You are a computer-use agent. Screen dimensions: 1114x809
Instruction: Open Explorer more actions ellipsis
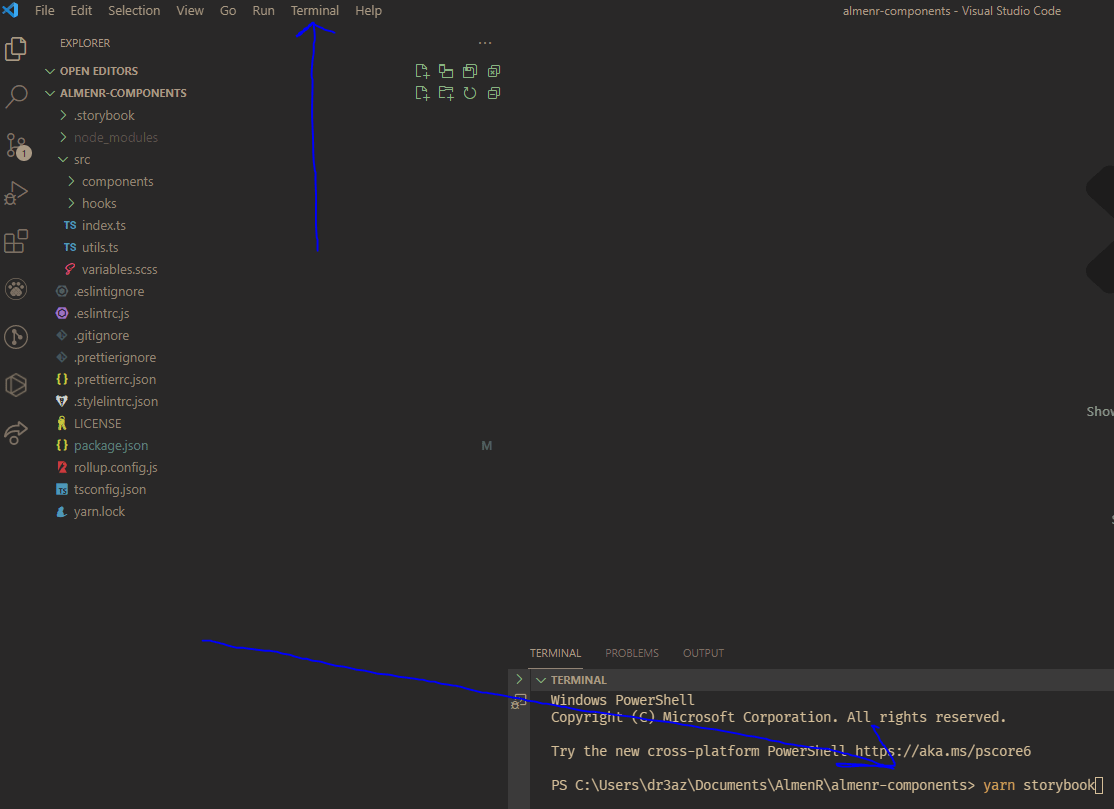(485, 43)
